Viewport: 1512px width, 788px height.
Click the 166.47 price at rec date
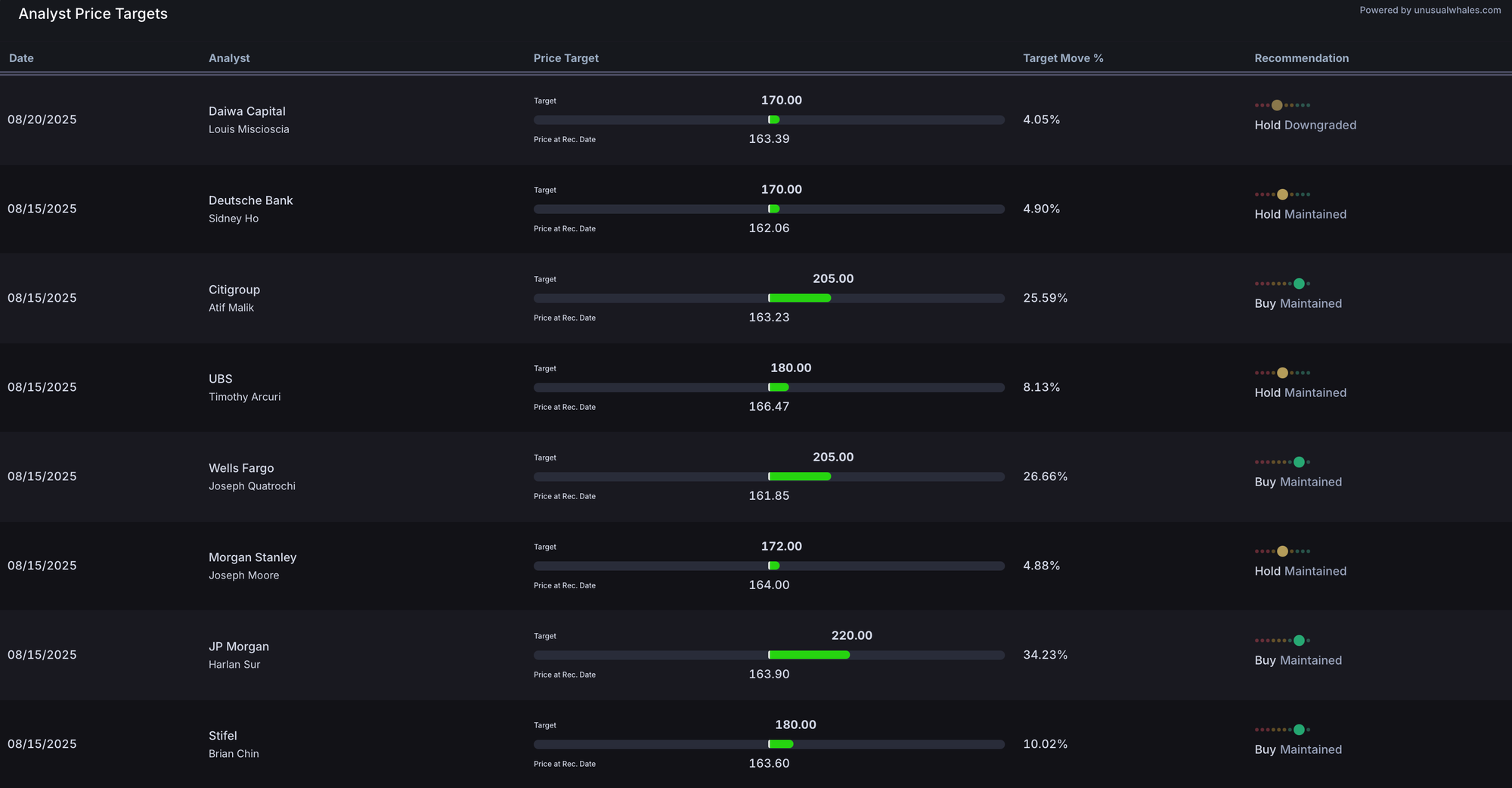[769, 407]
